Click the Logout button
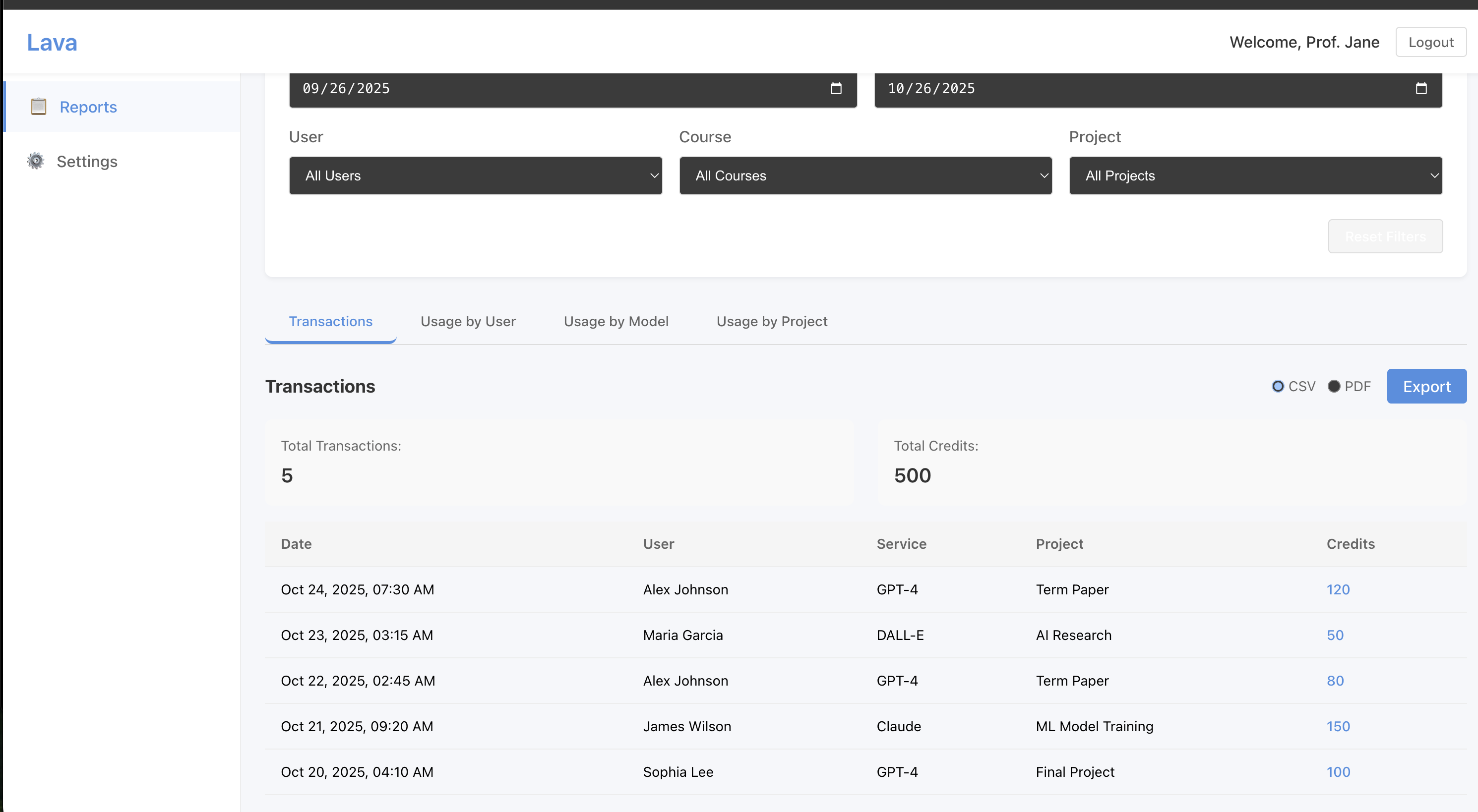The image size is (1478, 812). tap(1430, 43)
